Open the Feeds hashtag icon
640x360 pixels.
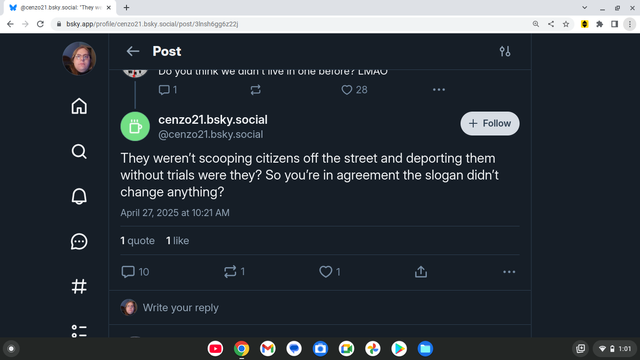click(x=79, y=286)
